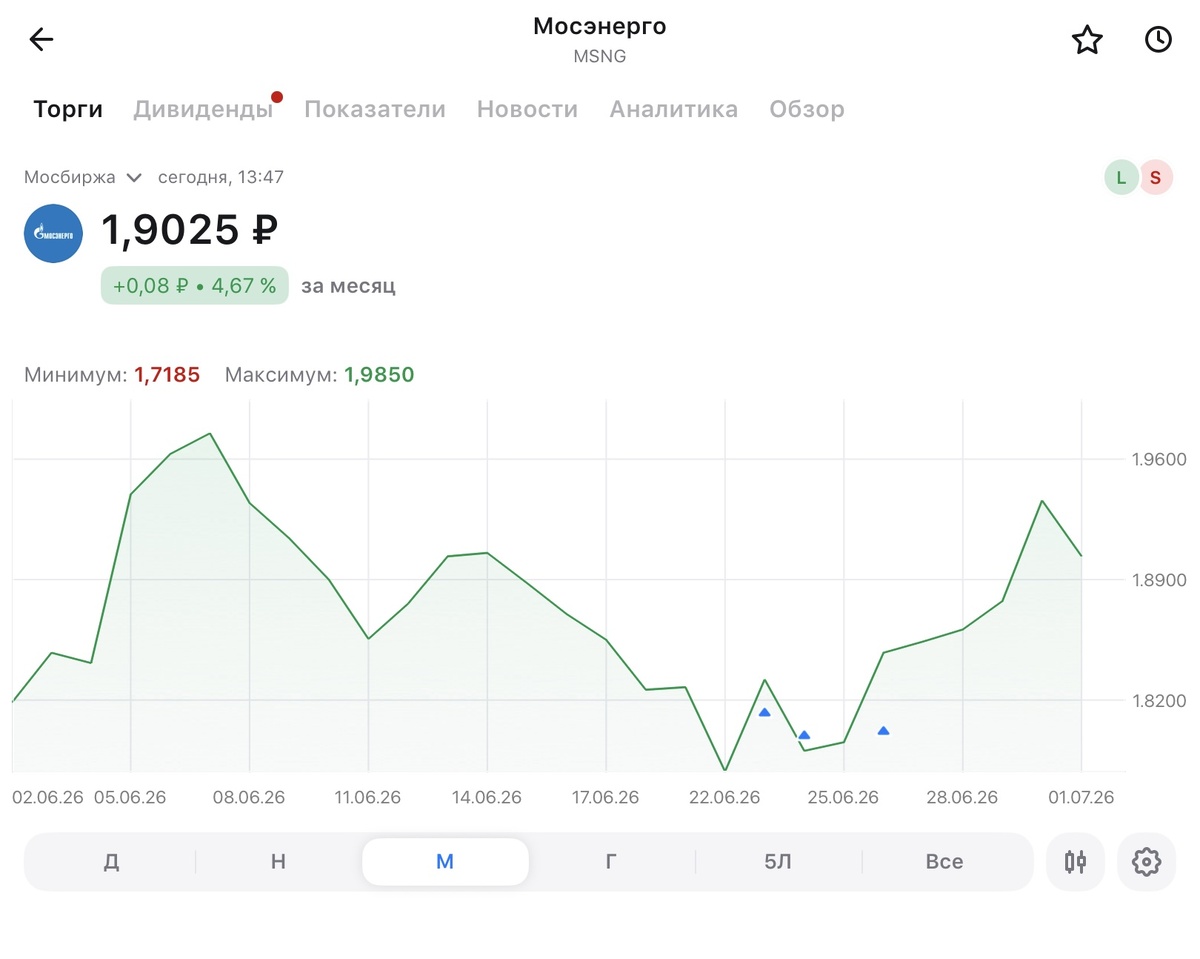The width and height of the screenshot is (1200, 959).
Task: Expand the Мосбиржа exchange dropdown
Action: pos(84,177)
